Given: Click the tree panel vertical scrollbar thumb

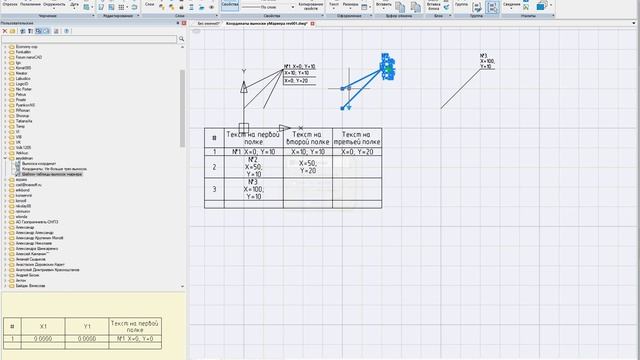Looking at the screenshot, I should (182, 108).
